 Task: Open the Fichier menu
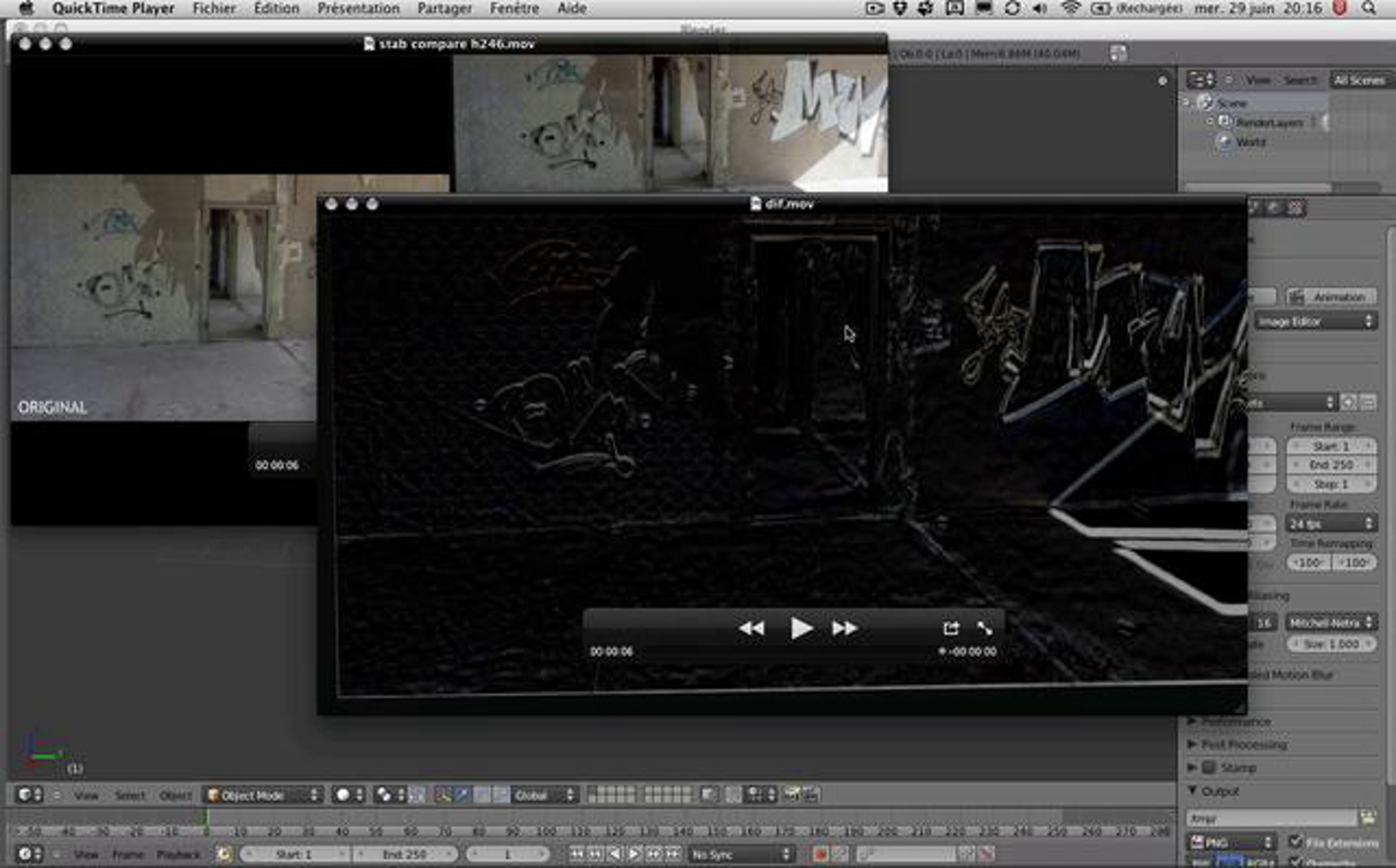click(214, 8)
